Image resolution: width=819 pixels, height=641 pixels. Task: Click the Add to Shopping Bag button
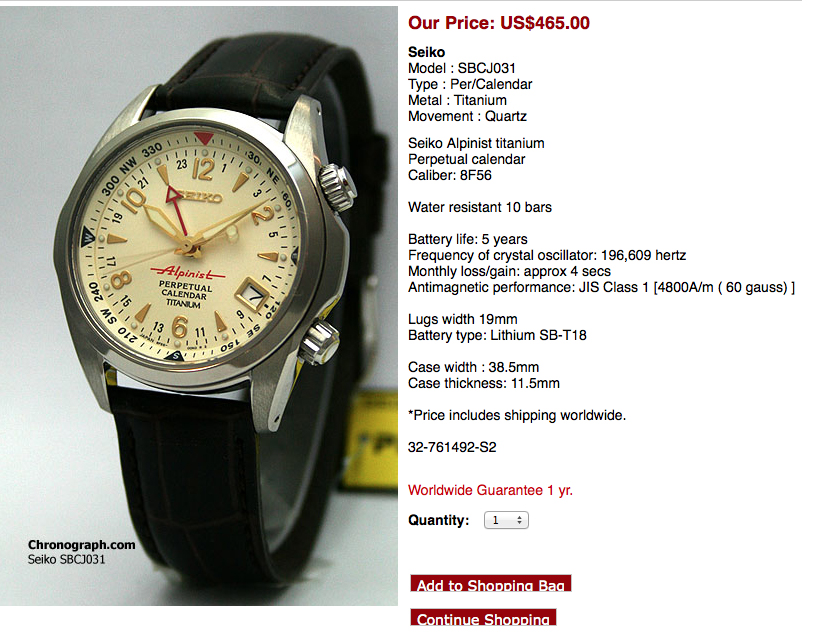(x=490, y=584)
